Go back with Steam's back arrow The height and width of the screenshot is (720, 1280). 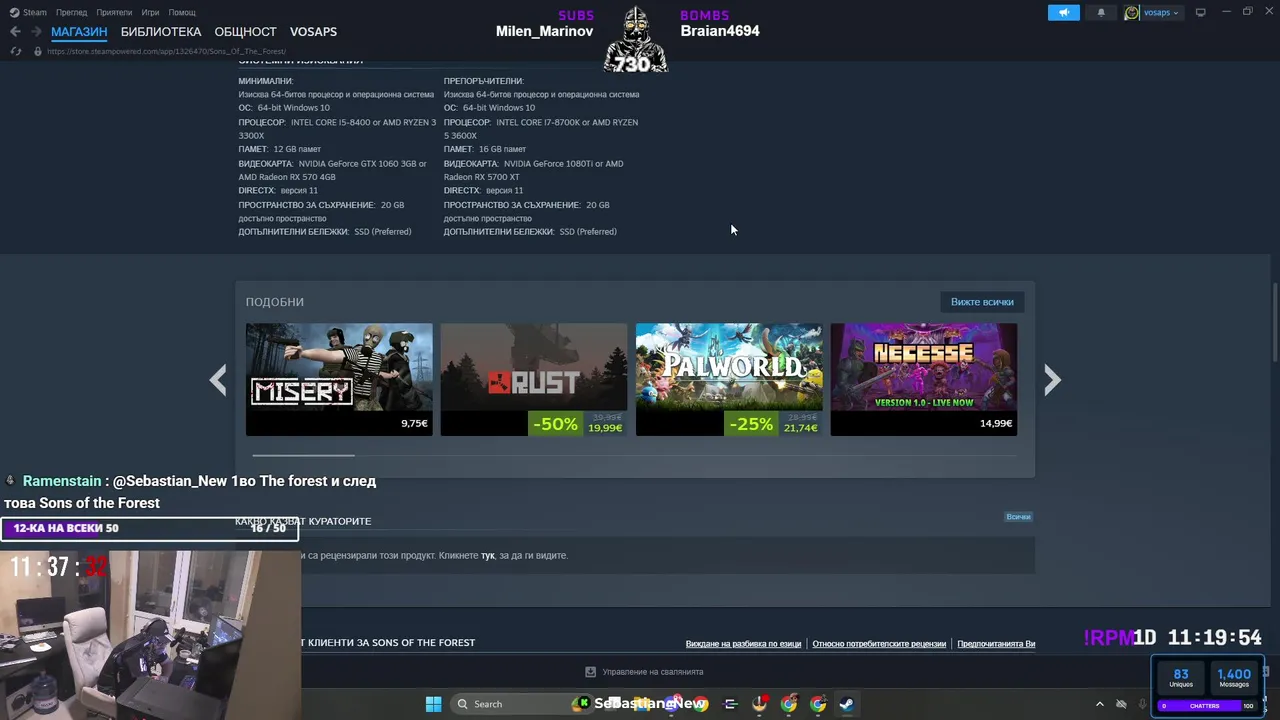(15, 32)
